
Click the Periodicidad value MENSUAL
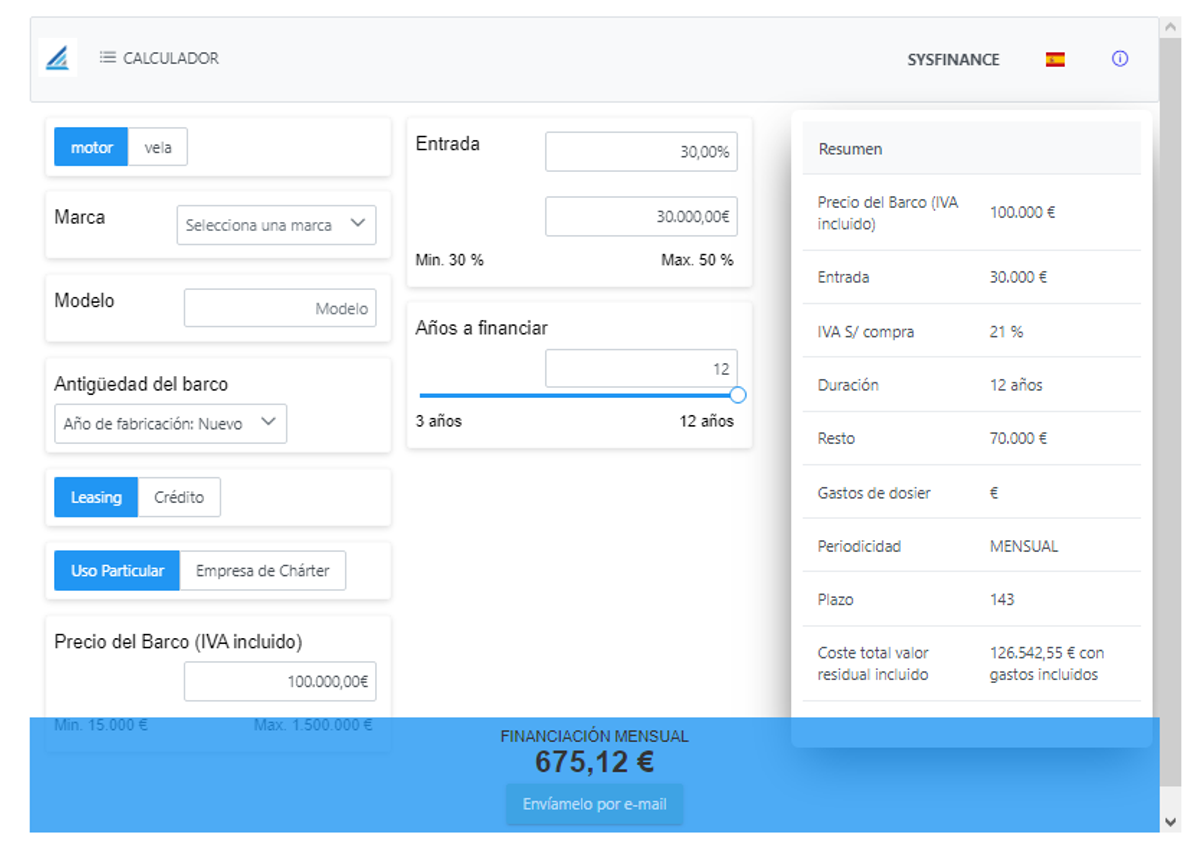(x=1024, y=546)
